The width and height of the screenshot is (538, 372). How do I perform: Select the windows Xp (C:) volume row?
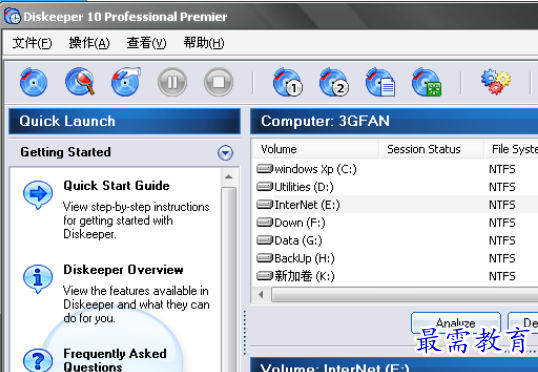coord(396,169)
